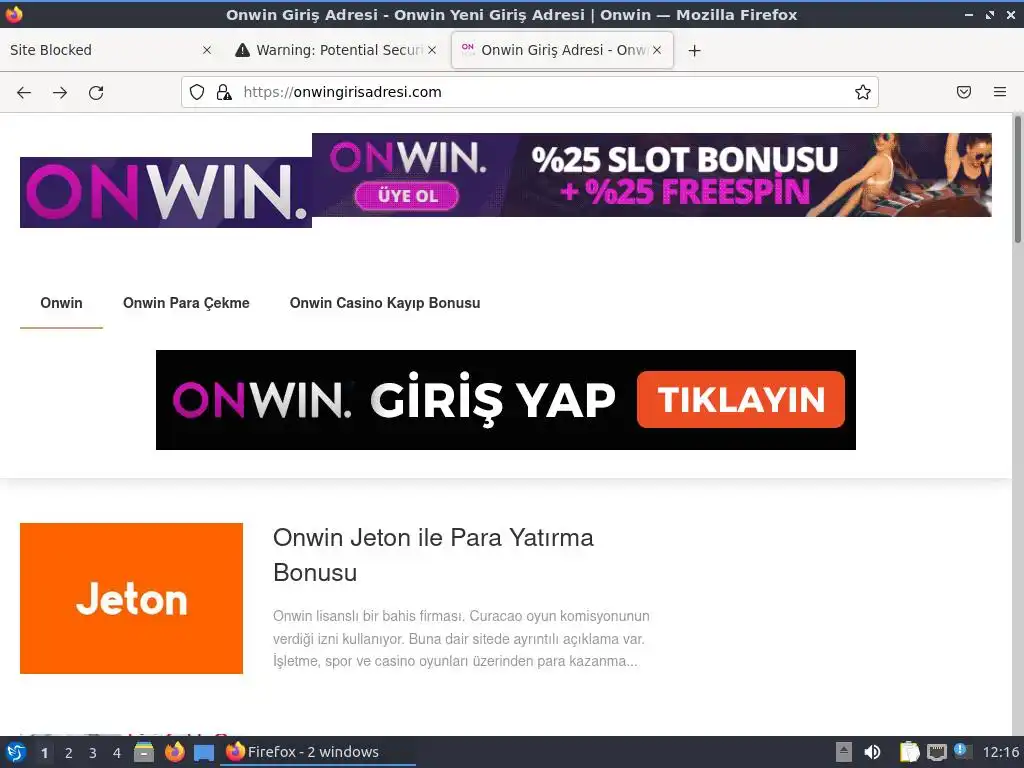Open the Onwin navigation menu item
The height and width of the screenshot is (768, 1024).
point(61,303)
